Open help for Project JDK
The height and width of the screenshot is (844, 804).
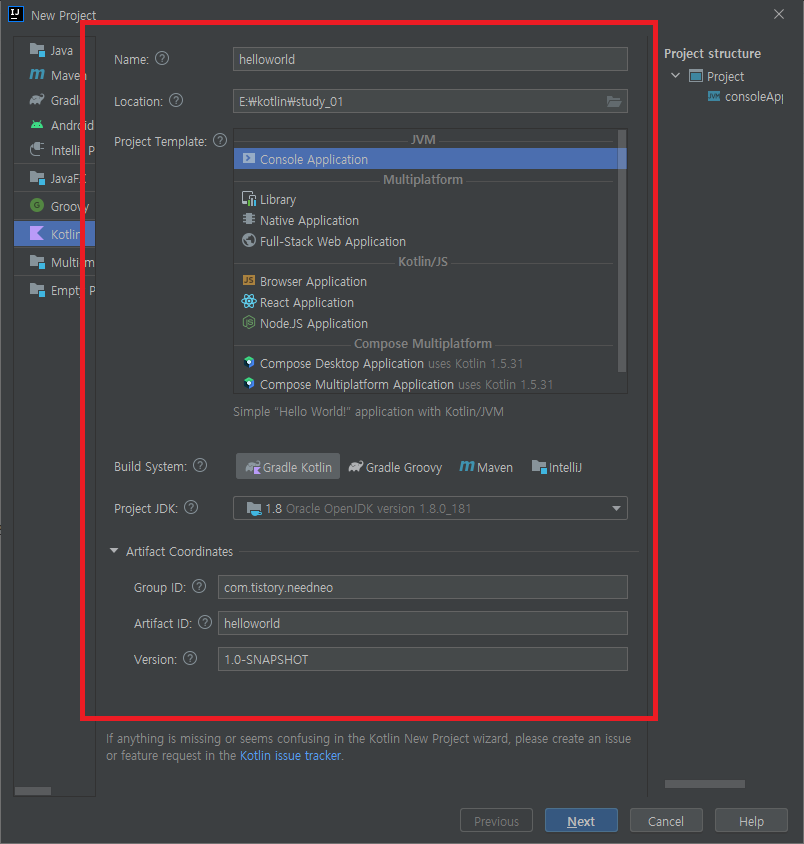point(191,508)
